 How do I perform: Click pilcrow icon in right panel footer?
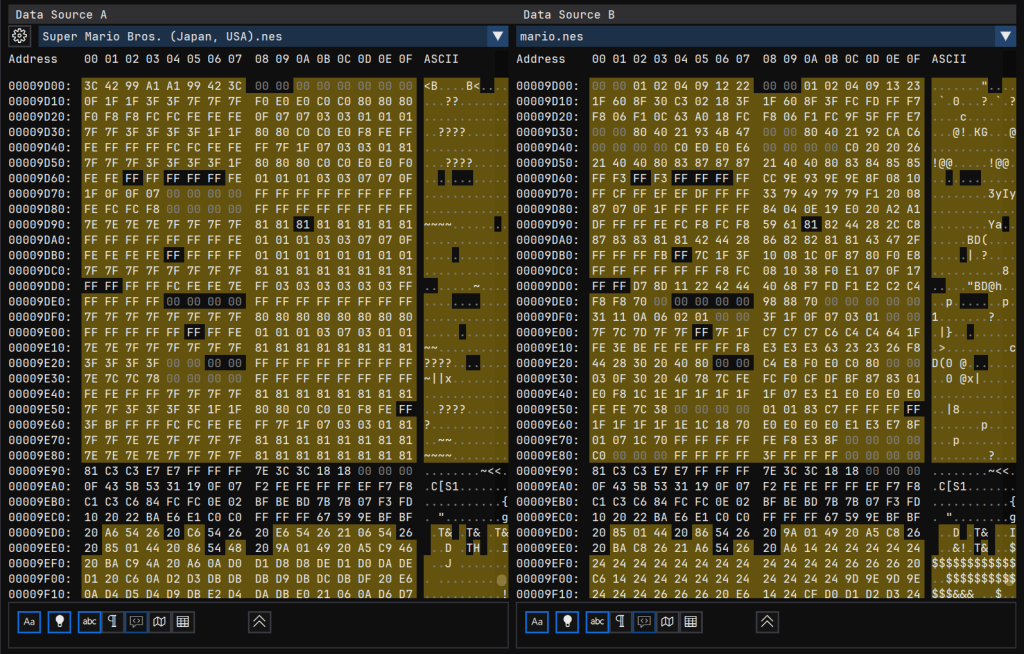click(x=621, y=621)
